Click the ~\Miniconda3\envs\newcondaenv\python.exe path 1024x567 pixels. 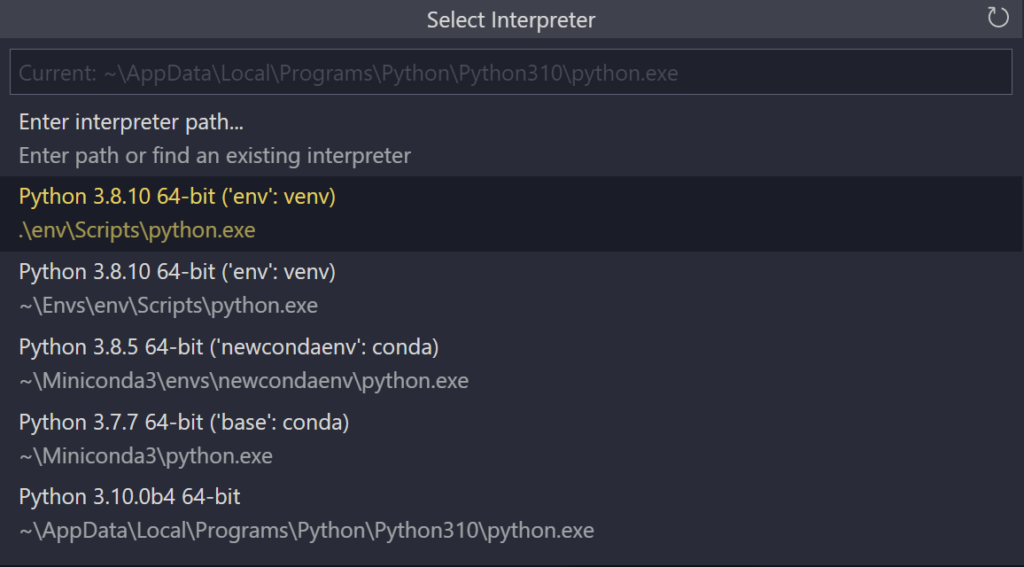[243, 381]
